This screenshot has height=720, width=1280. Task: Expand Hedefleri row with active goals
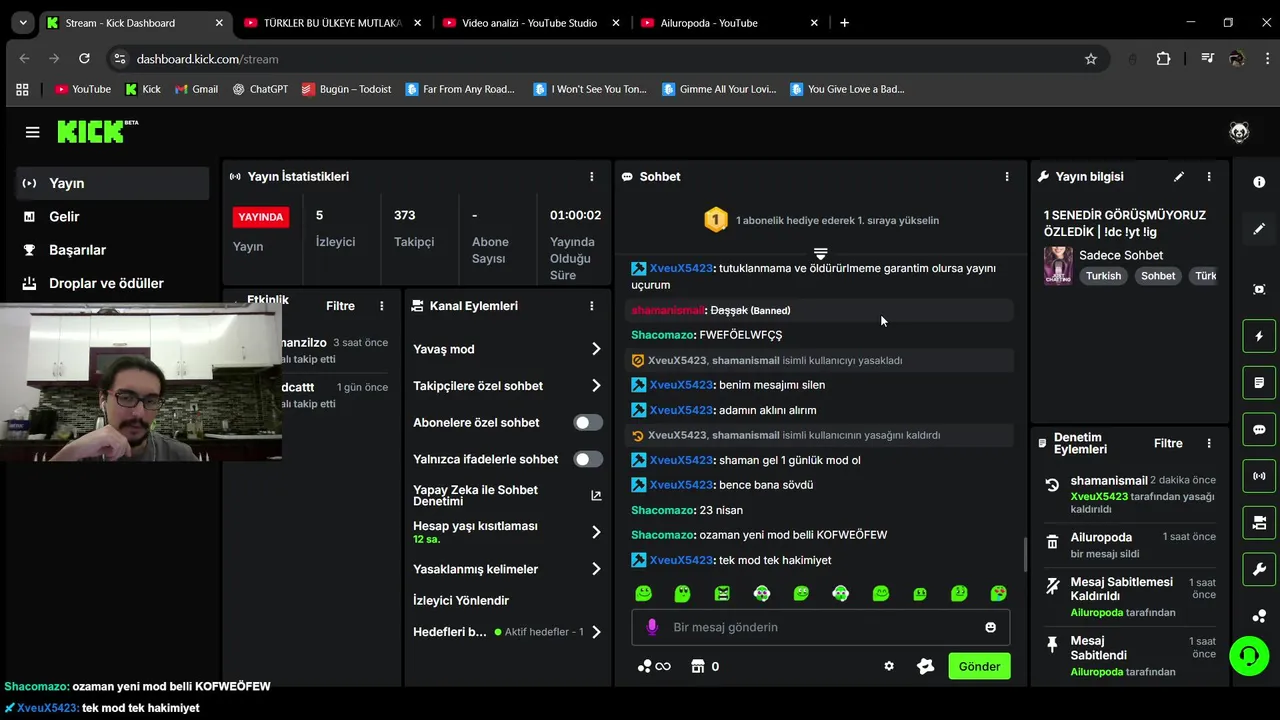pos(507,632)
